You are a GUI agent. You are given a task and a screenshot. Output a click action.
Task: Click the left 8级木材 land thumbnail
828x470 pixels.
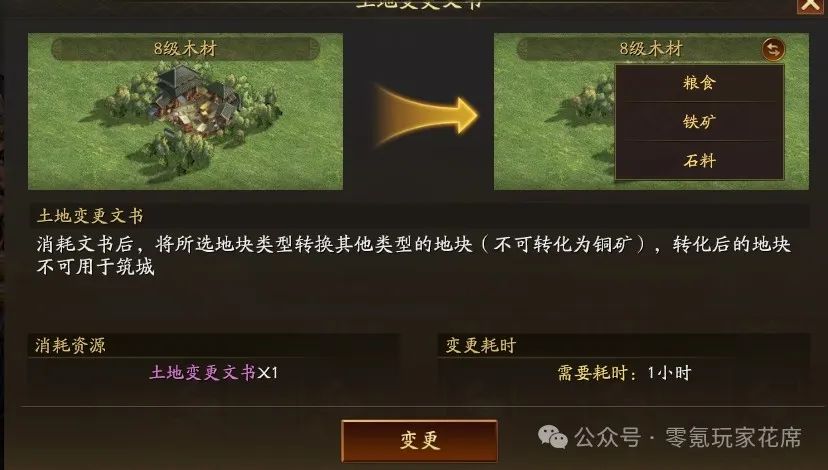point(185,111)
